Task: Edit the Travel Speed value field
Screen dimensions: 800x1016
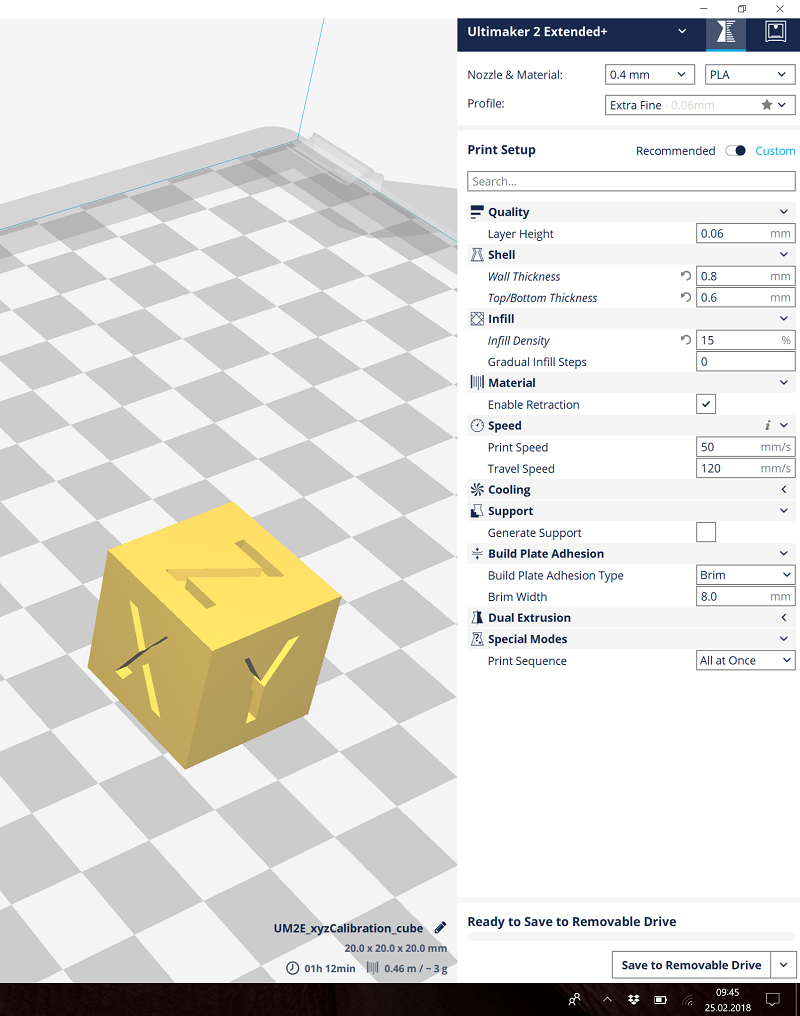Action: tap(746, 468)
